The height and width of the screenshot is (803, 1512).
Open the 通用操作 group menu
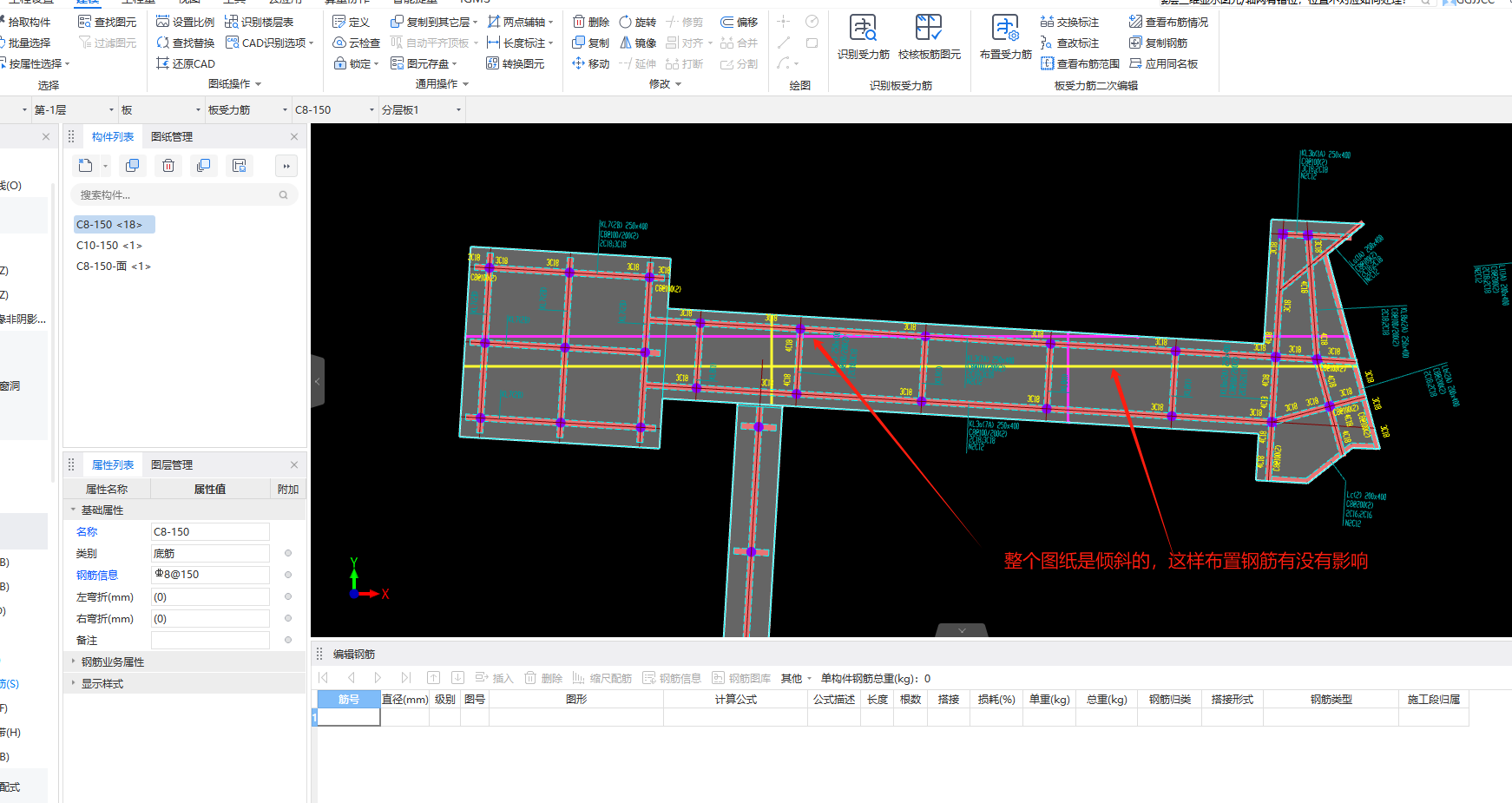(x=442, y=84)
